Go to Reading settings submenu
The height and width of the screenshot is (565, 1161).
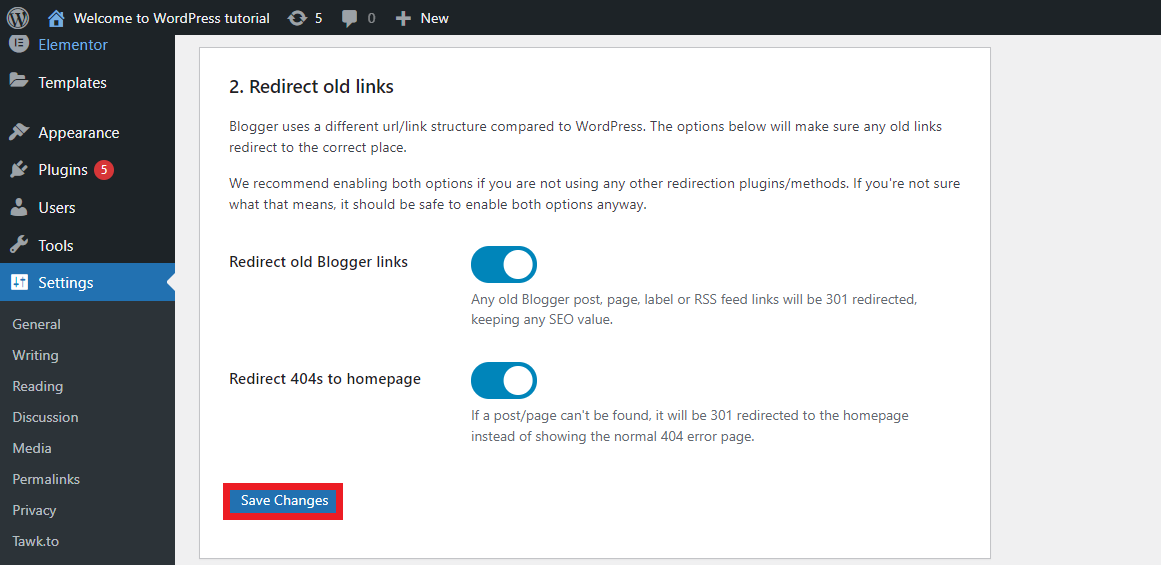(38, 386)
